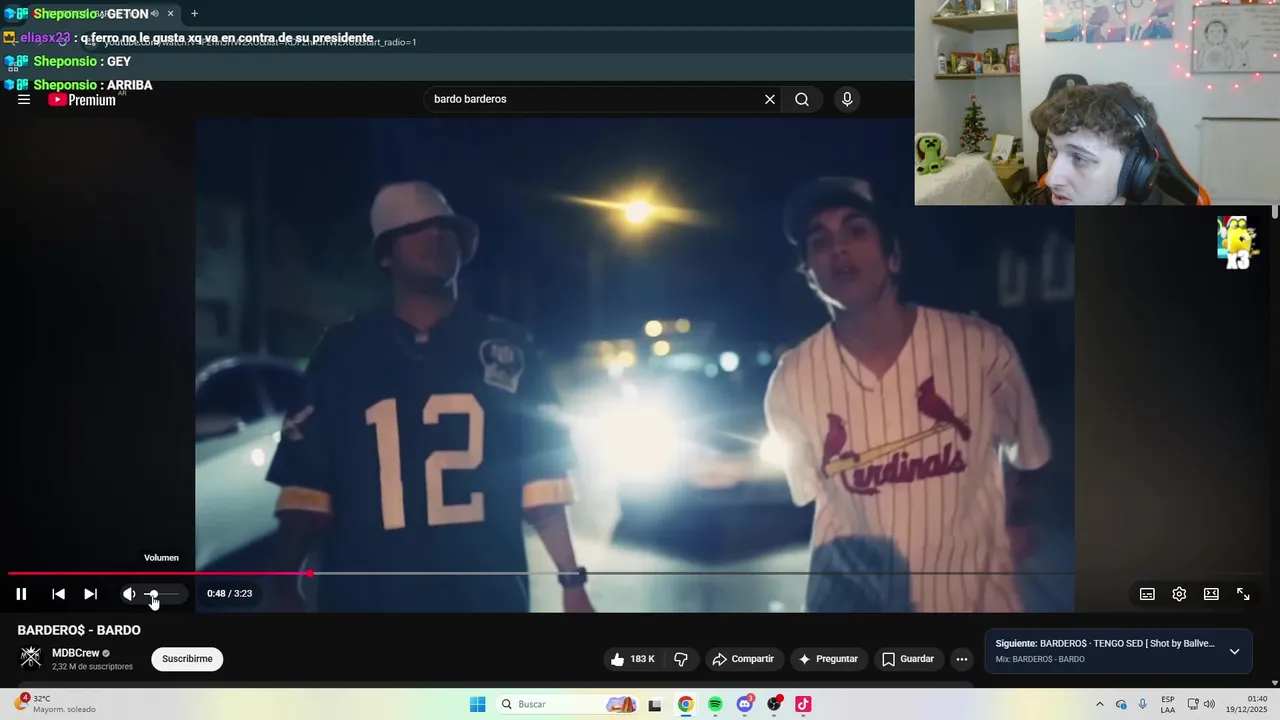This screenshot has height=720, width=1280.
Task: Like the video (183 K)
Action: coord(632,659)
